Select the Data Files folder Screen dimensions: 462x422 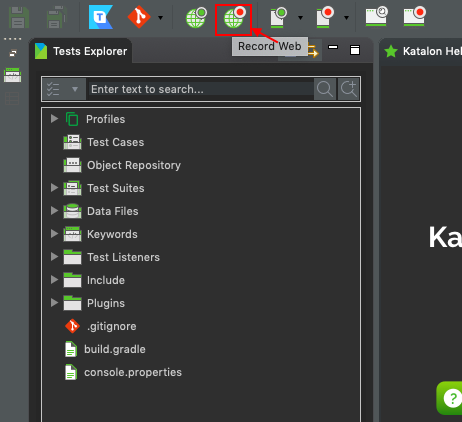pos(101,211)
